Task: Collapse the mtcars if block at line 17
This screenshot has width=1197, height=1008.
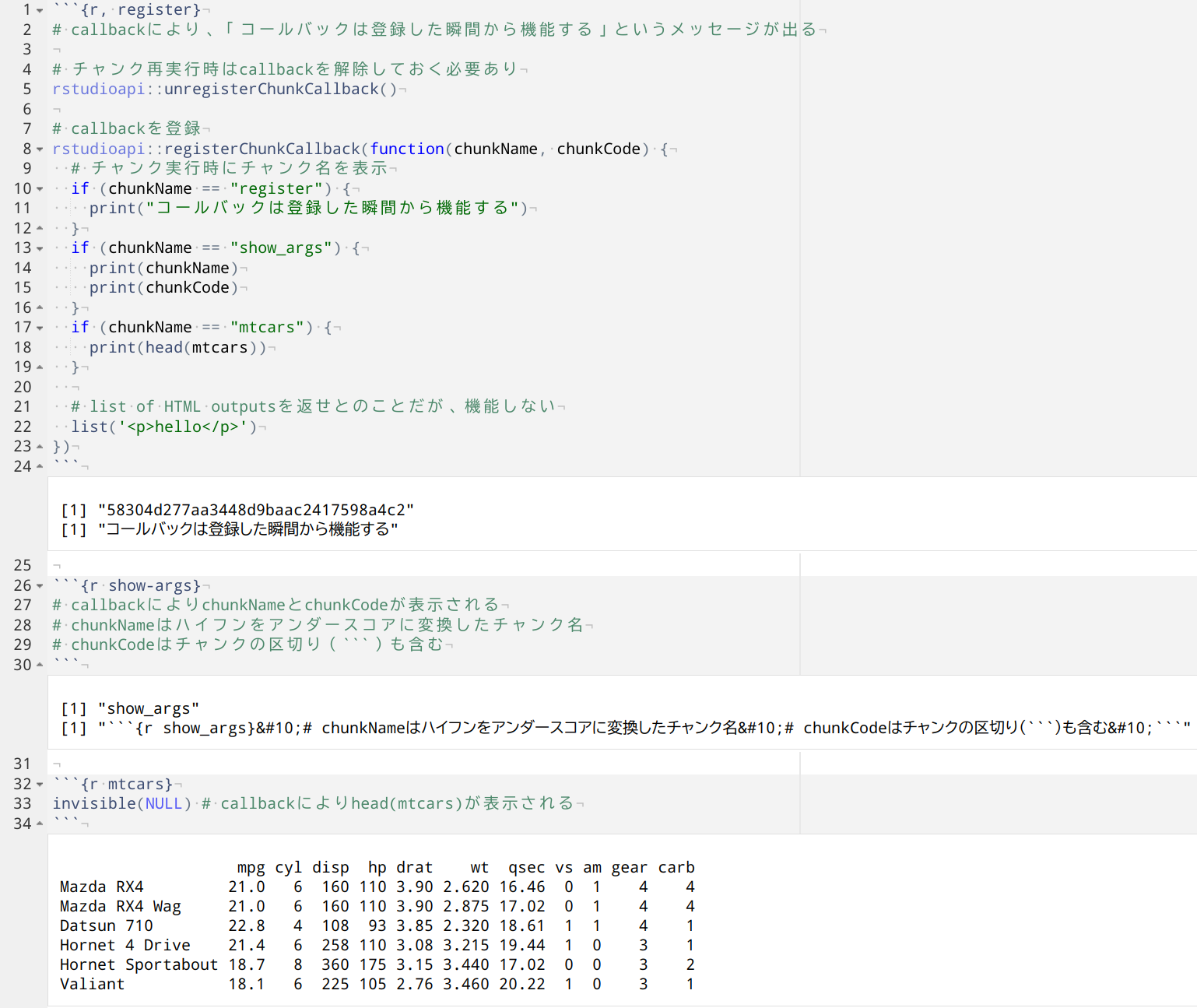Action: click(40, 328)
